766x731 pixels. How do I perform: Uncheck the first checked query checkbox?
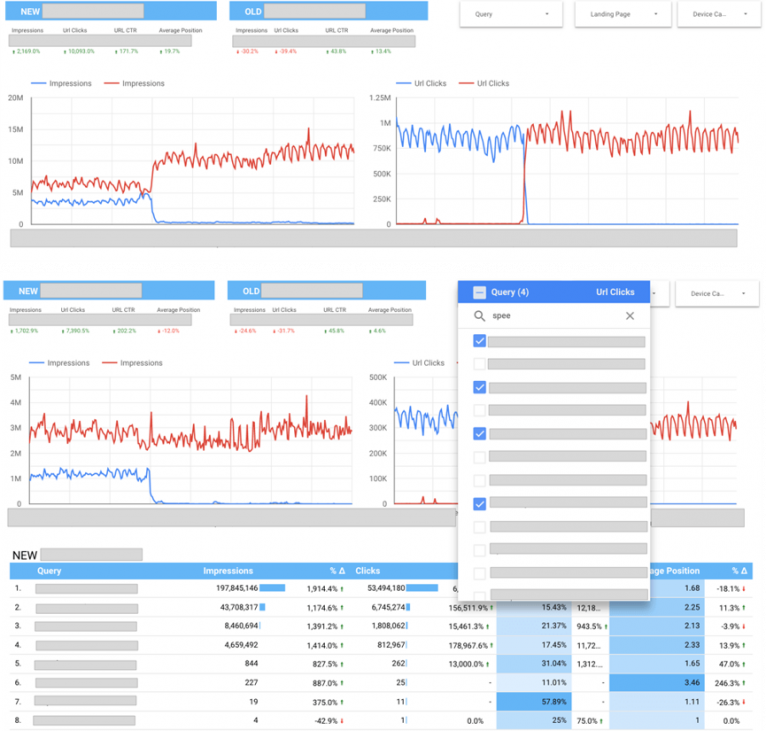click(x=480, y=341)
